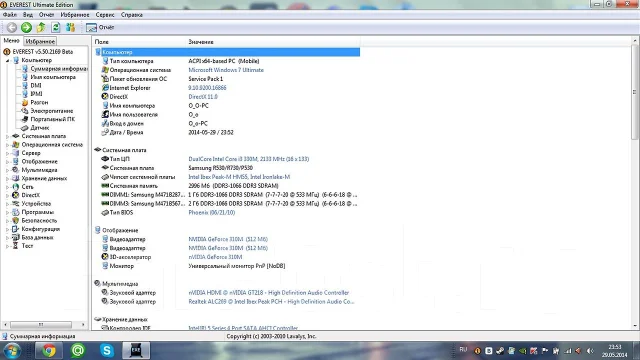Open Microsoft Windows 7 Ultimate link
The width and height of the screenshot is (640, 360).
click(x=226, y=70)
